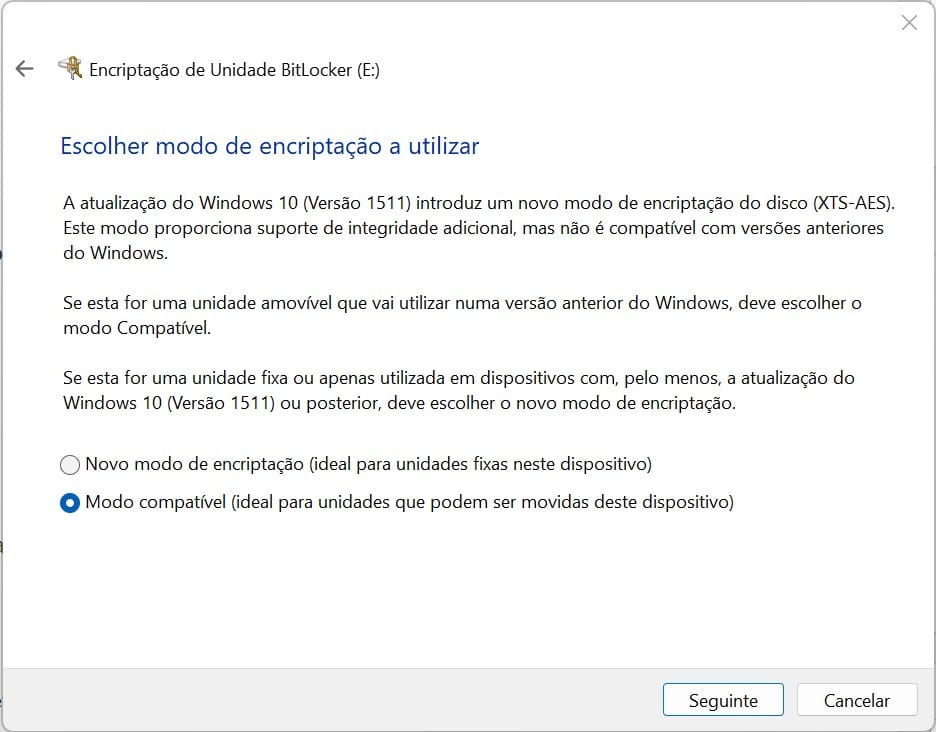
Task: Close the BitLocker dialog with X
Action: tap(909, 23)
